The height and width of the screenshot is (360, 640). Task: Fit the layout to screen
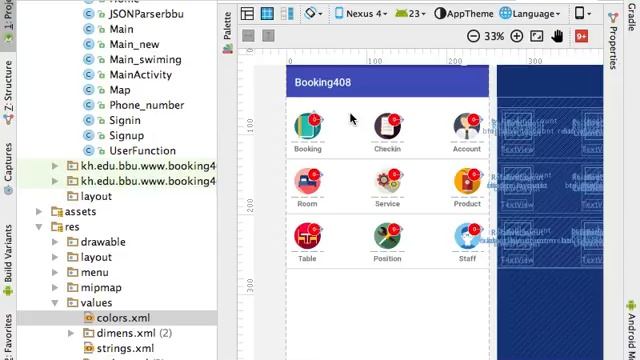pyautogui.click(x=537, y=36)
